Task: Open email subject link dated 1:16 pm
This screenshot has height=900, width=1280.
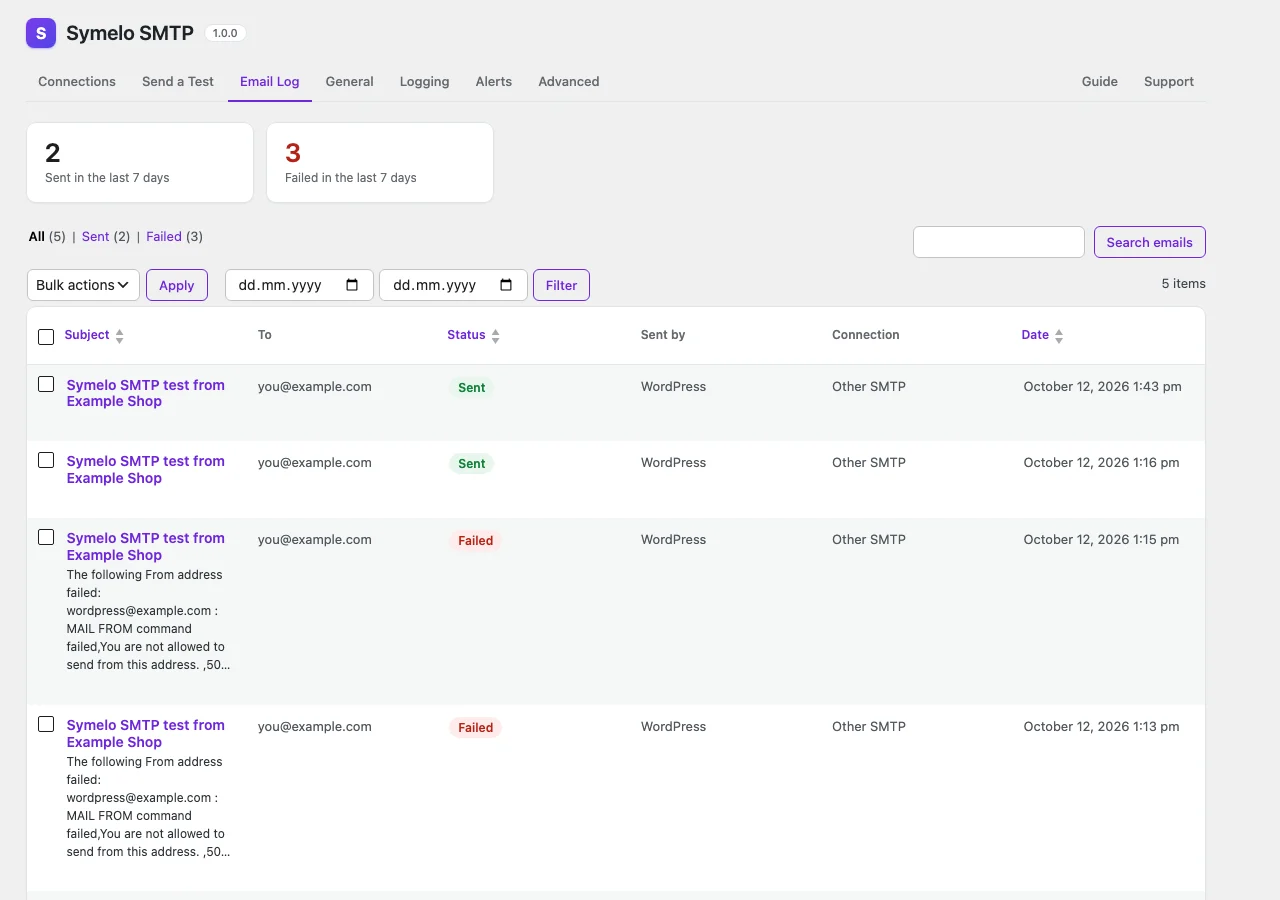Action: click(x=146, y=470)
